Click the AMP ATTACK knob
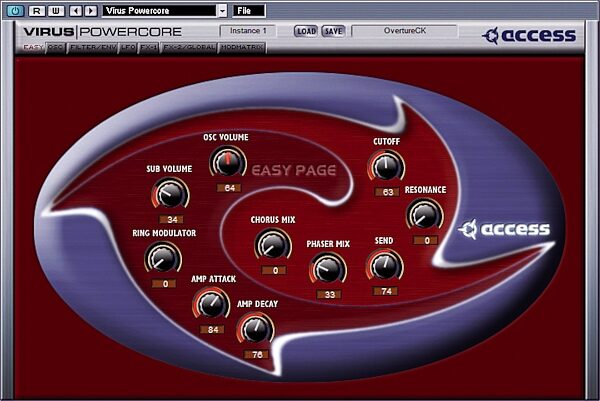Screen dimensions: 600x401 point(211,304)
